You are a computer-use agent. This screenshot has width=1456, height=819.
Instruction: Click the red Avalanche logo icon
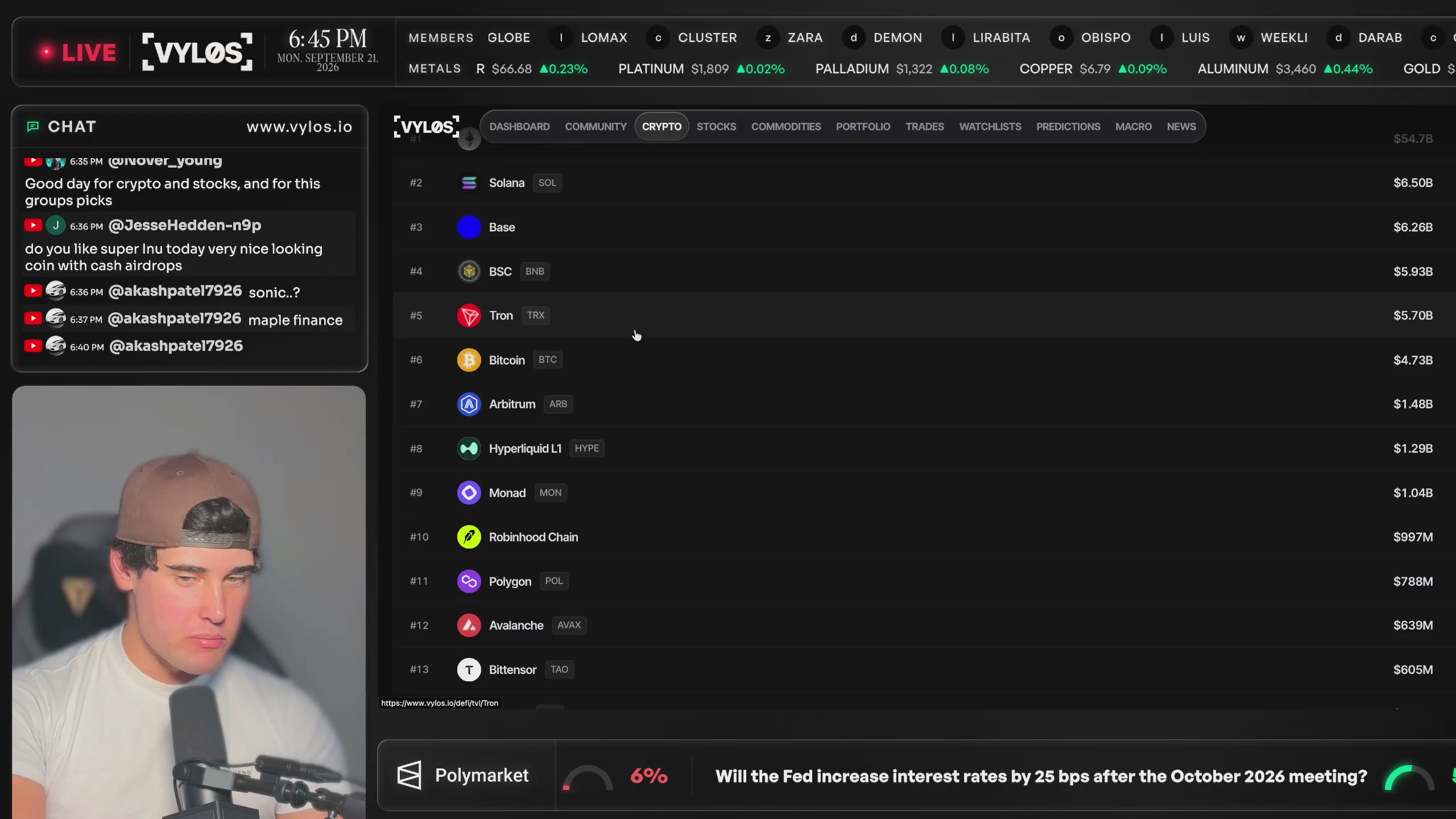coord(469,625)
